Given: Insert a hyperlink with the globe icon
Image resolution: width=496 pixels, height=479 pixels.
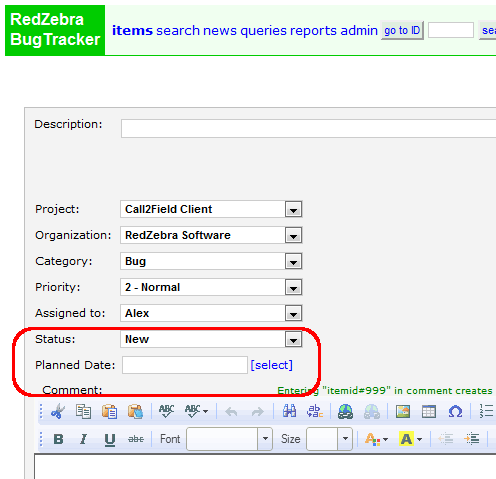Looking at the screenshot, I should 345,411.
